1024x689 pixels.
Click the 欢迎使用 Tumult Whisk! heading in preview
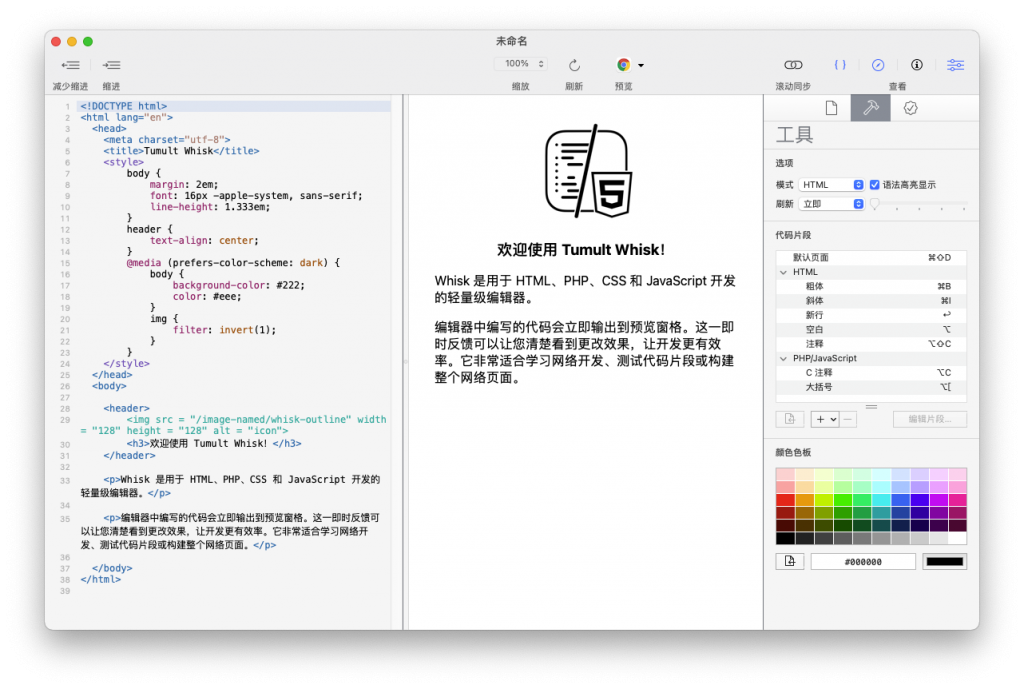click(x=581, y=250)
